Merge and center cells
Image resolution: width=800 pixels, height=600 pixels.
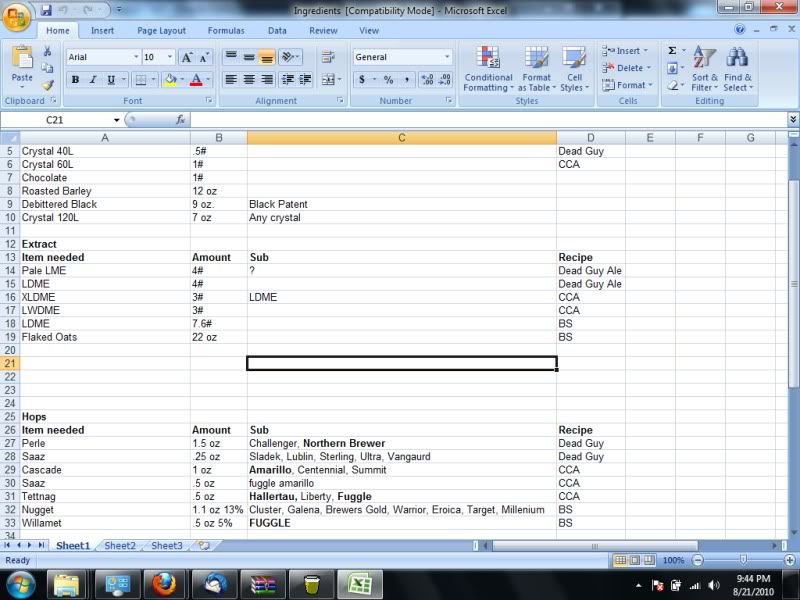328,80
